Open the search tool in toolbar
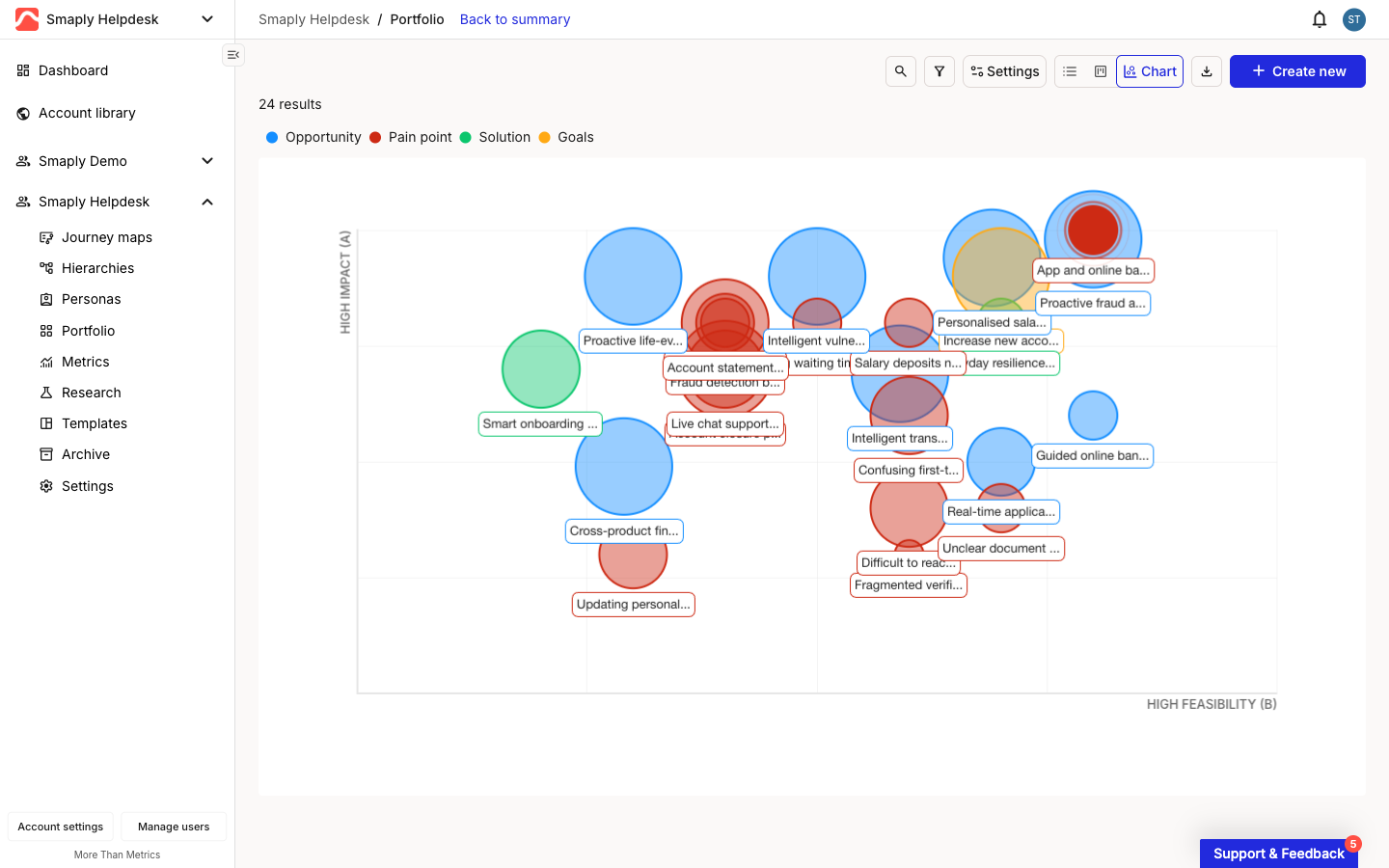1389x868 pixels. coord(901,71)
